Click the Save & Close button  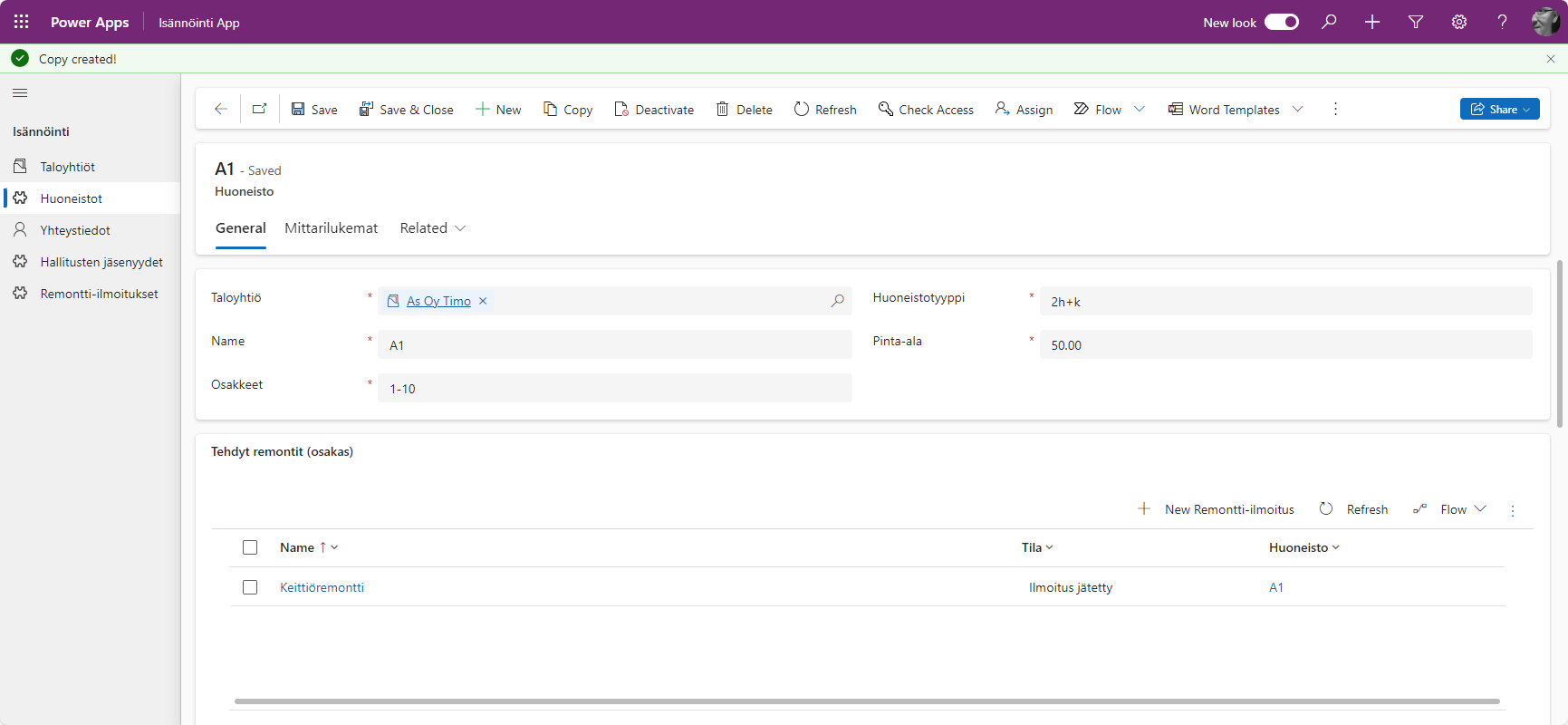pos(407,109)
